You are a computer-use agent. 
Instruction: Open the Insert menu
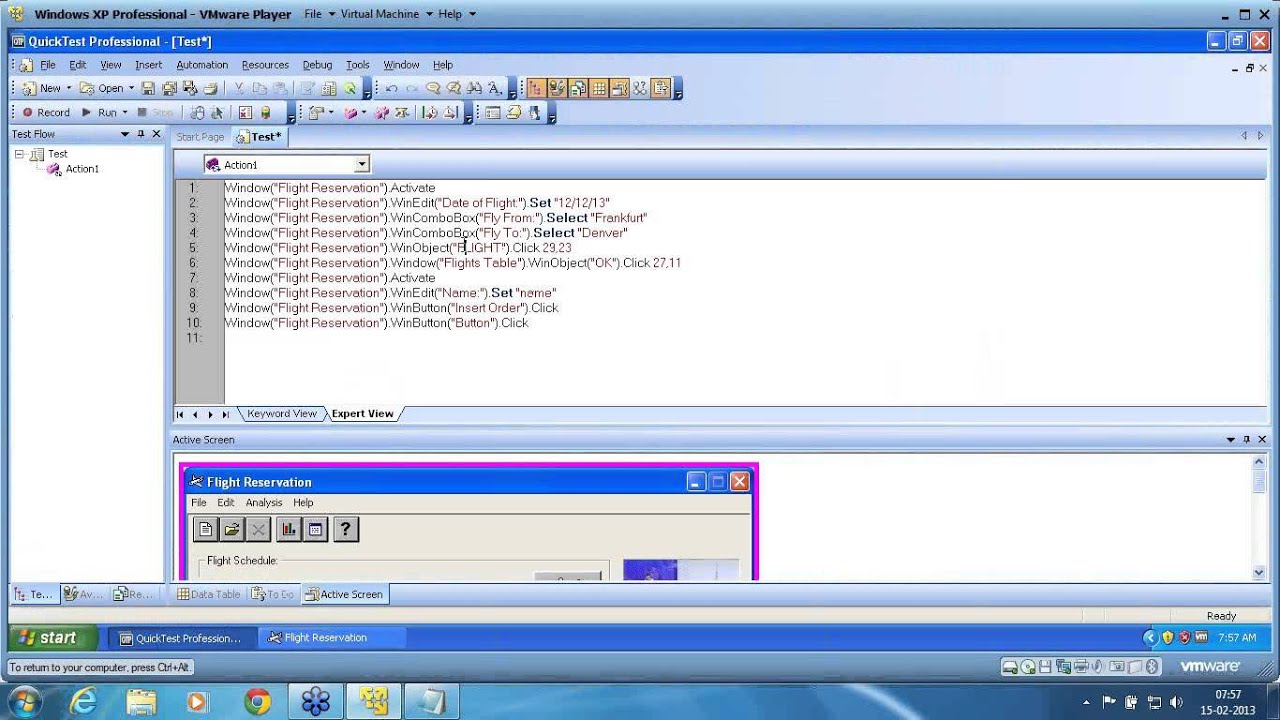click(x=148, y=65)
